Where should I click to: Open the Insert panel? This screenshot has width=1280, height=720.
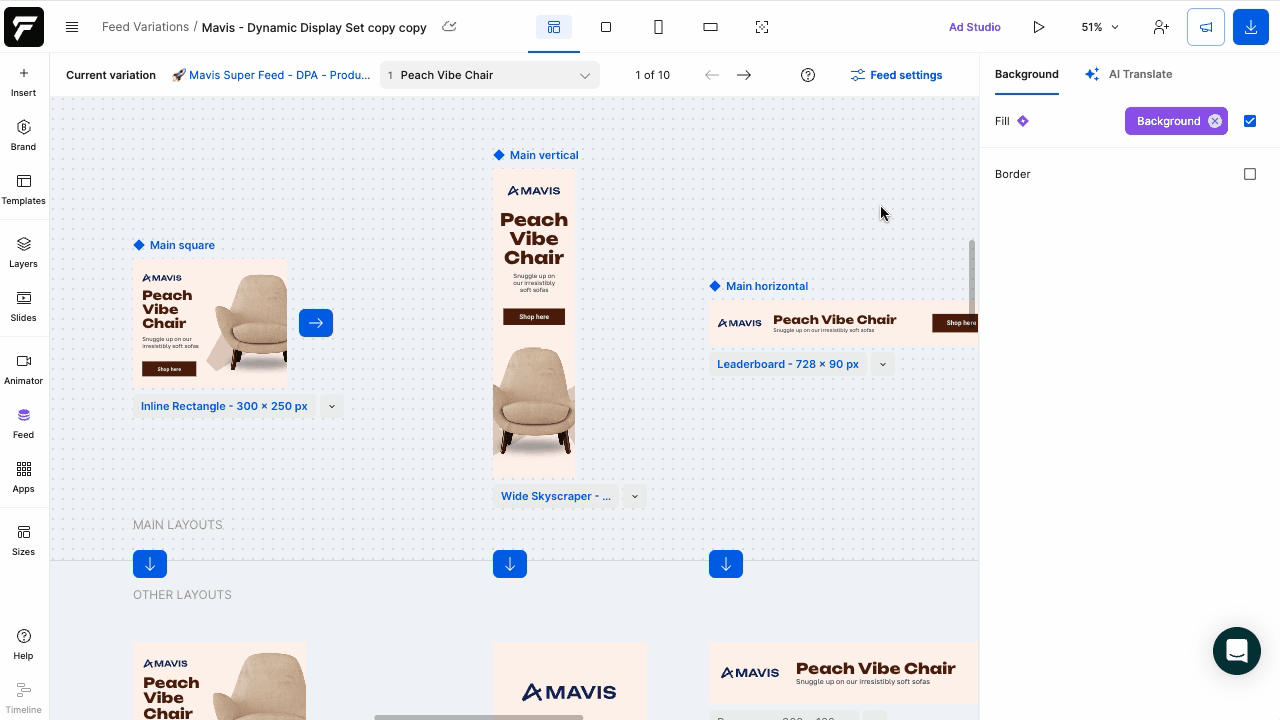click(24, 82)
